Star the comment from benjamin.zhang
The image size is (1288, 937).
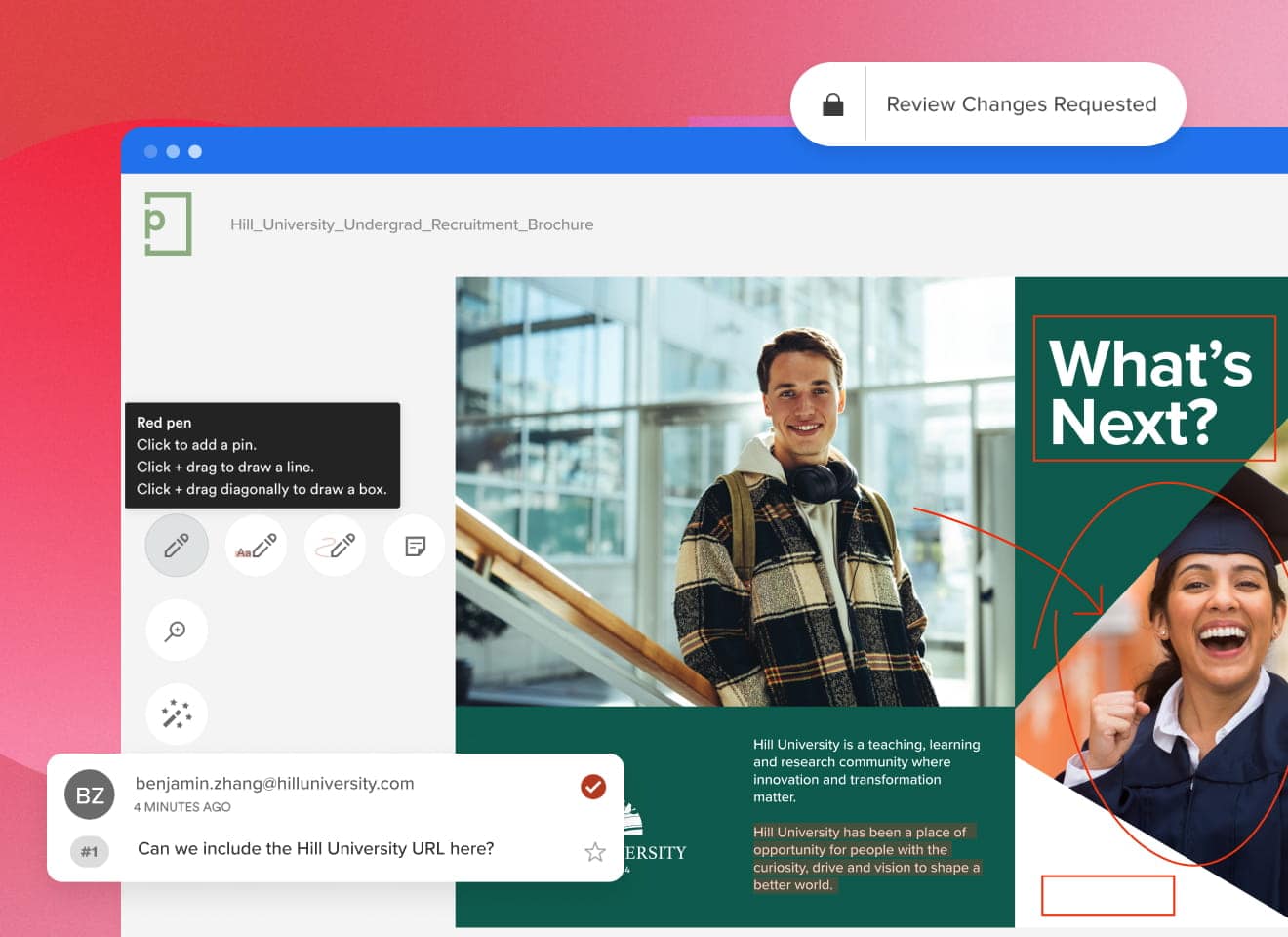pyautogui.click(x=594, y=852)
